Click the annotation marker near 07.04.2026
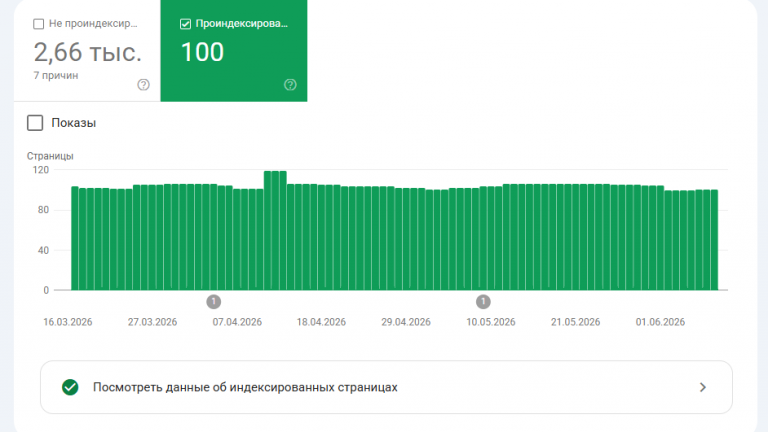This screenshot has width=768, height=432. pos(214,302)
